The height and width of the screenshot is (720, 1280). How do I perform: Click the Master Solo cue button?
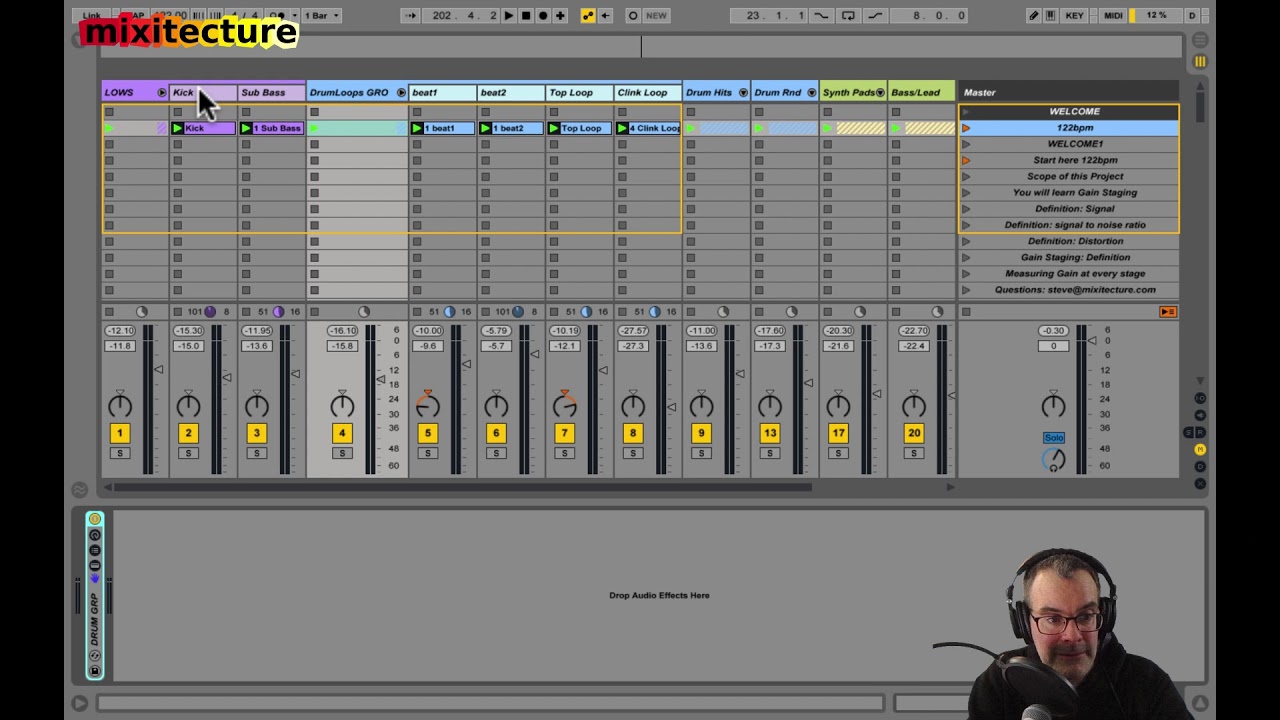click(x=1054, y=438)
